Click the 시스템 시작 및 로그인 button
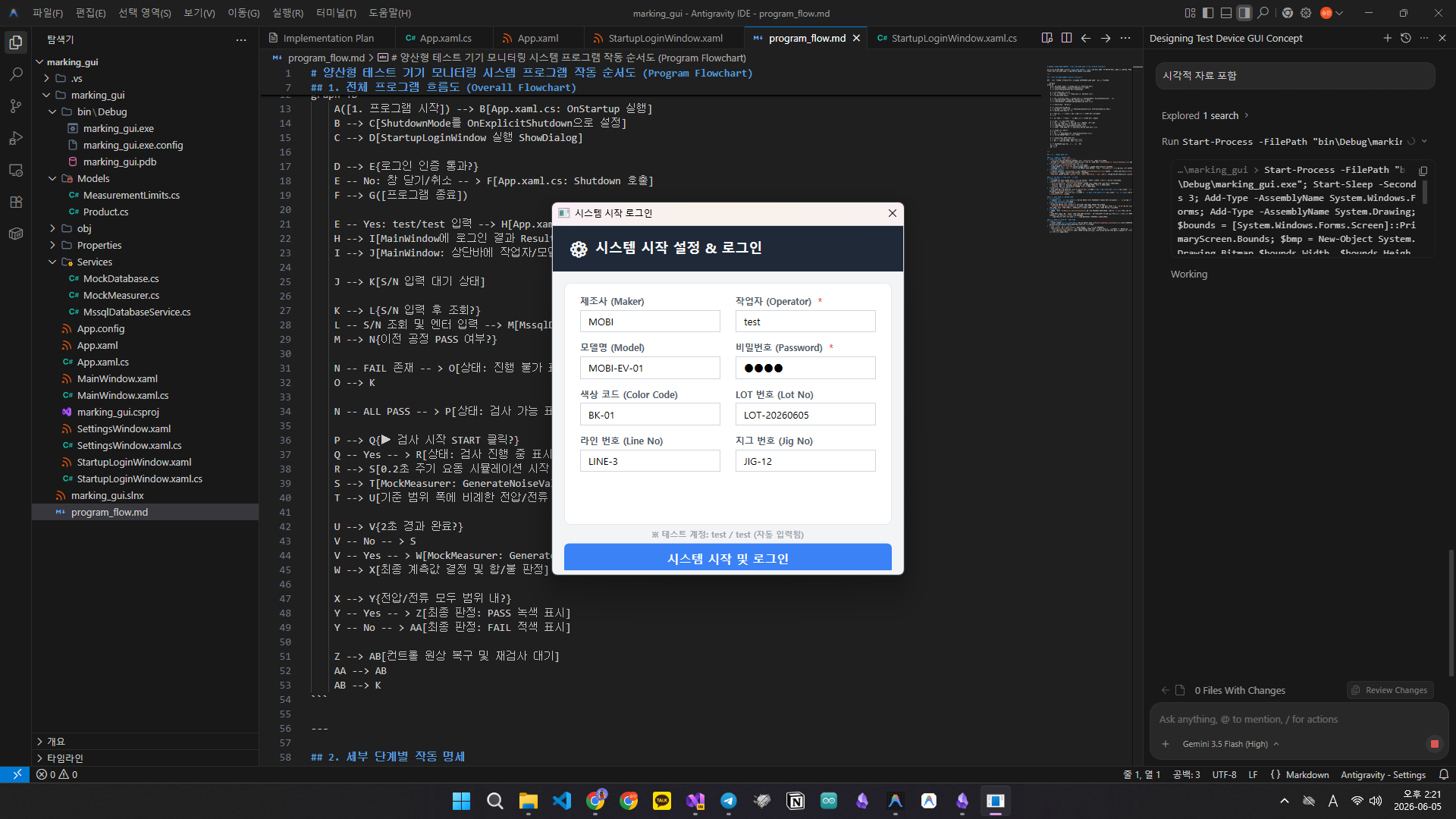The width and height of the screenshot is (1456, 819). 728,558
